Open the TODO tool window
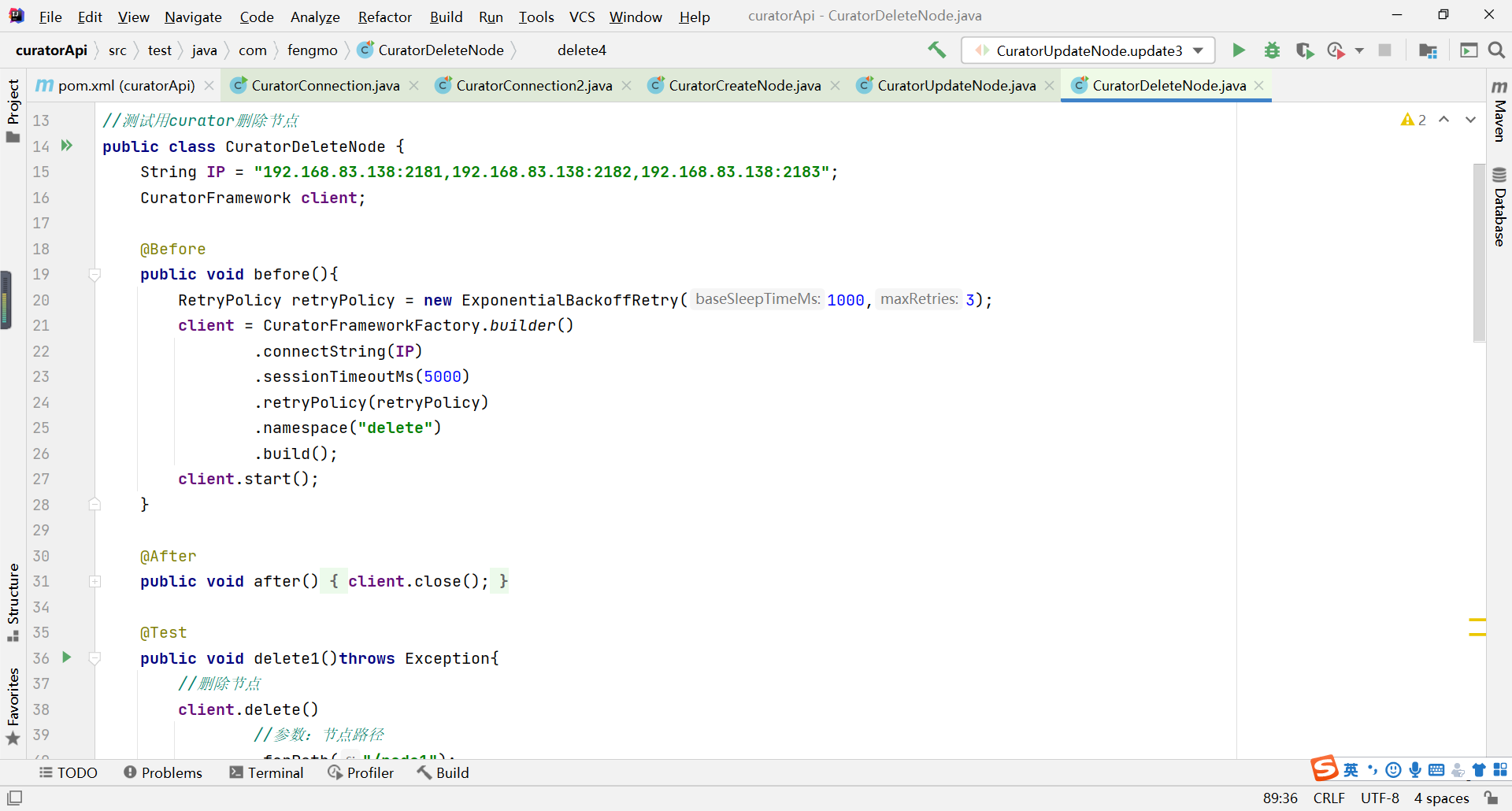 coord(69,772)
